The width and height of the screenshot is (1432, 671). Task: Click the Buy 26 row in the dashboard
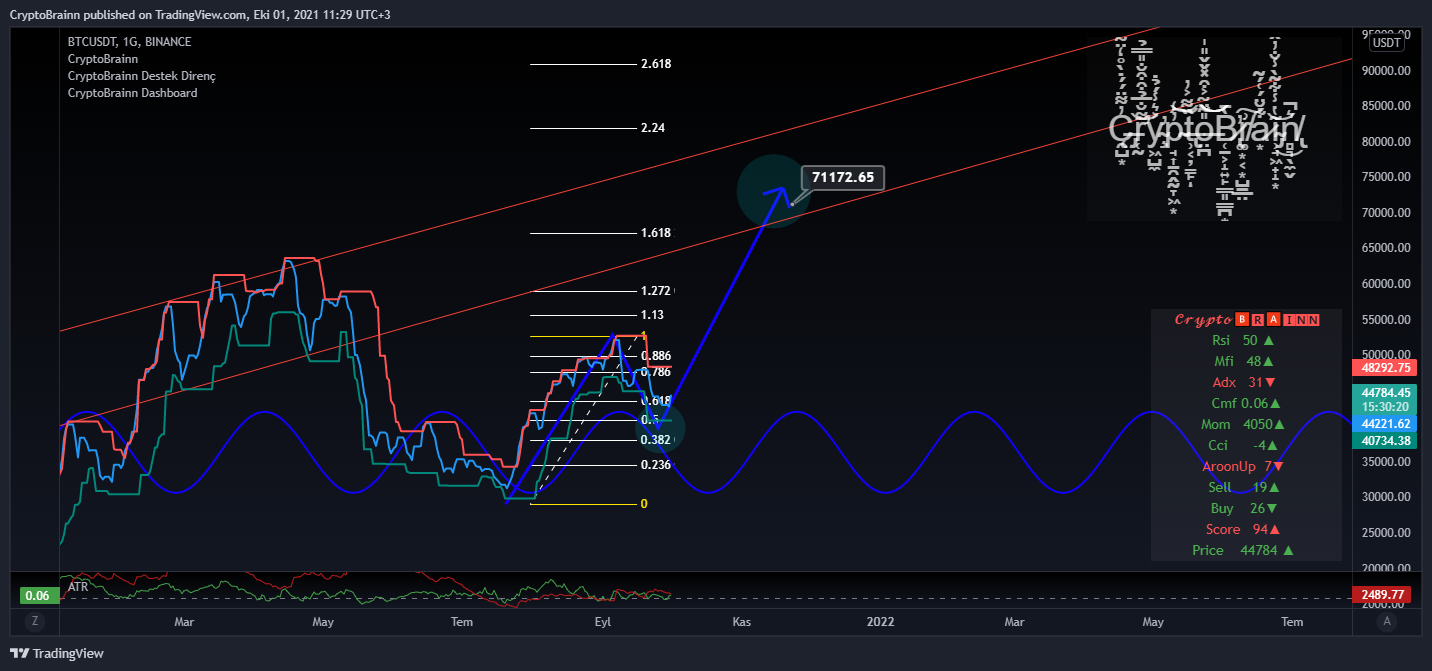click(x=1245, y=508)
